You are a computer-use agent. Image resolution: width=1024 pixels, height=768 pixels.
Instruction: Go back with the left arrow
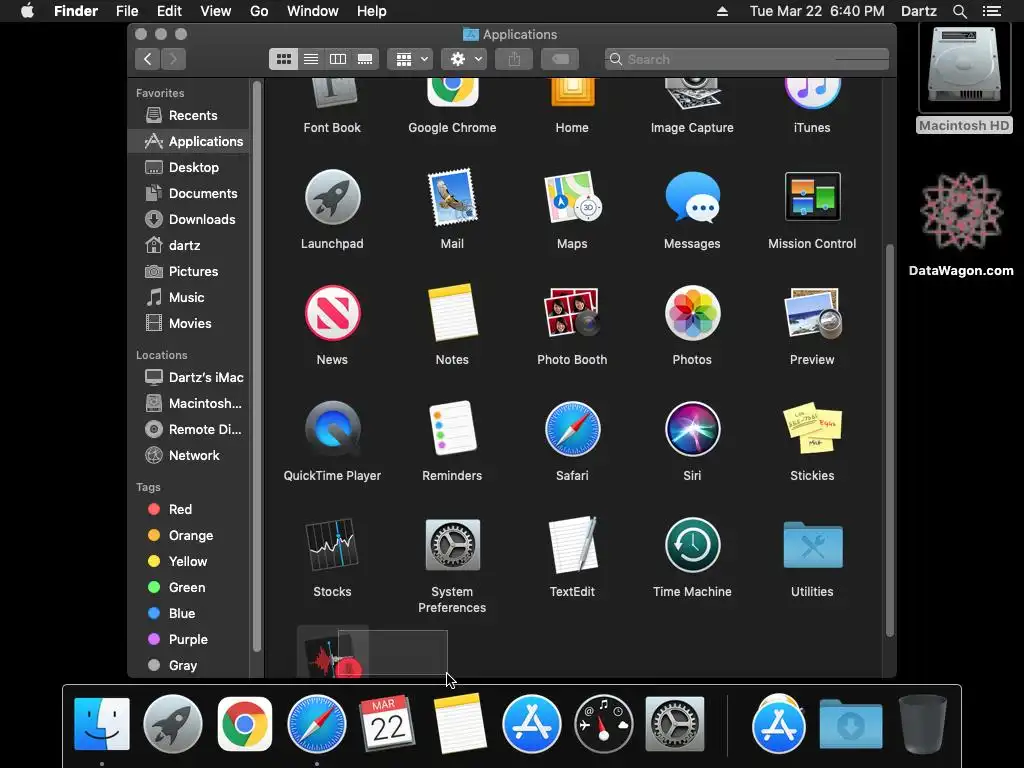[x=148, y=59]
